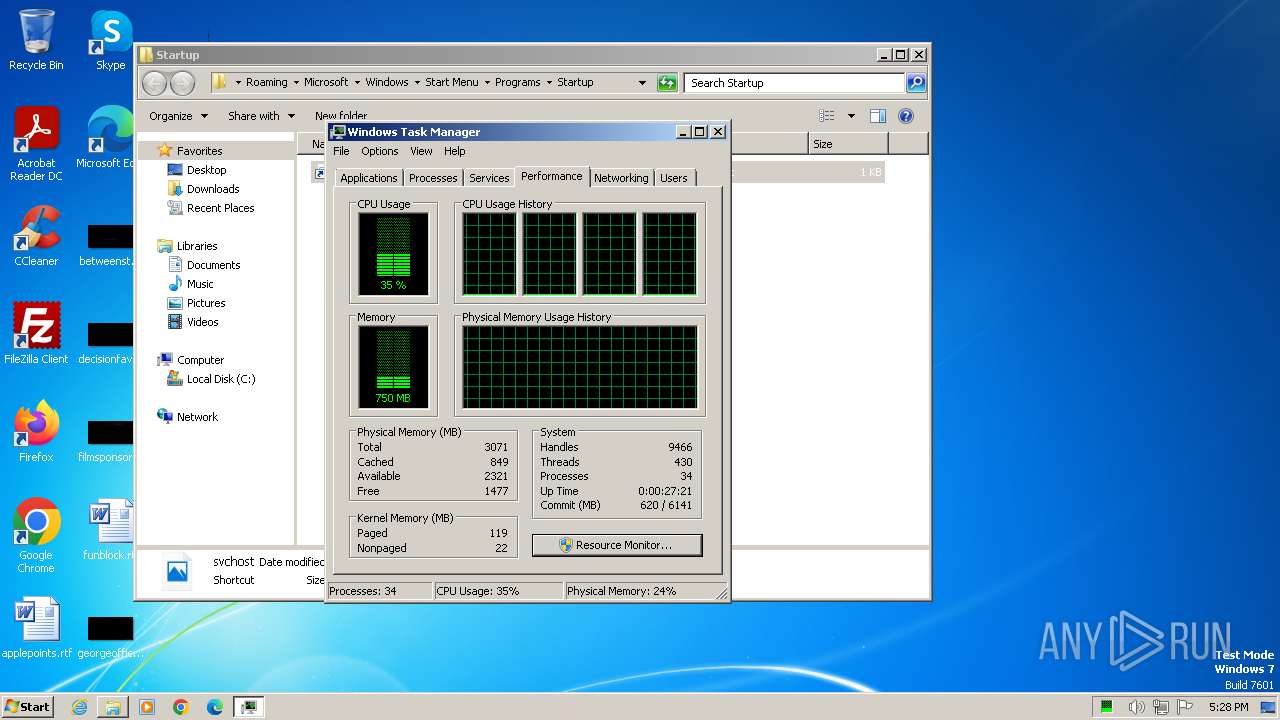
Task: Click Programs in the address breadcrumb
Action: 518,83
